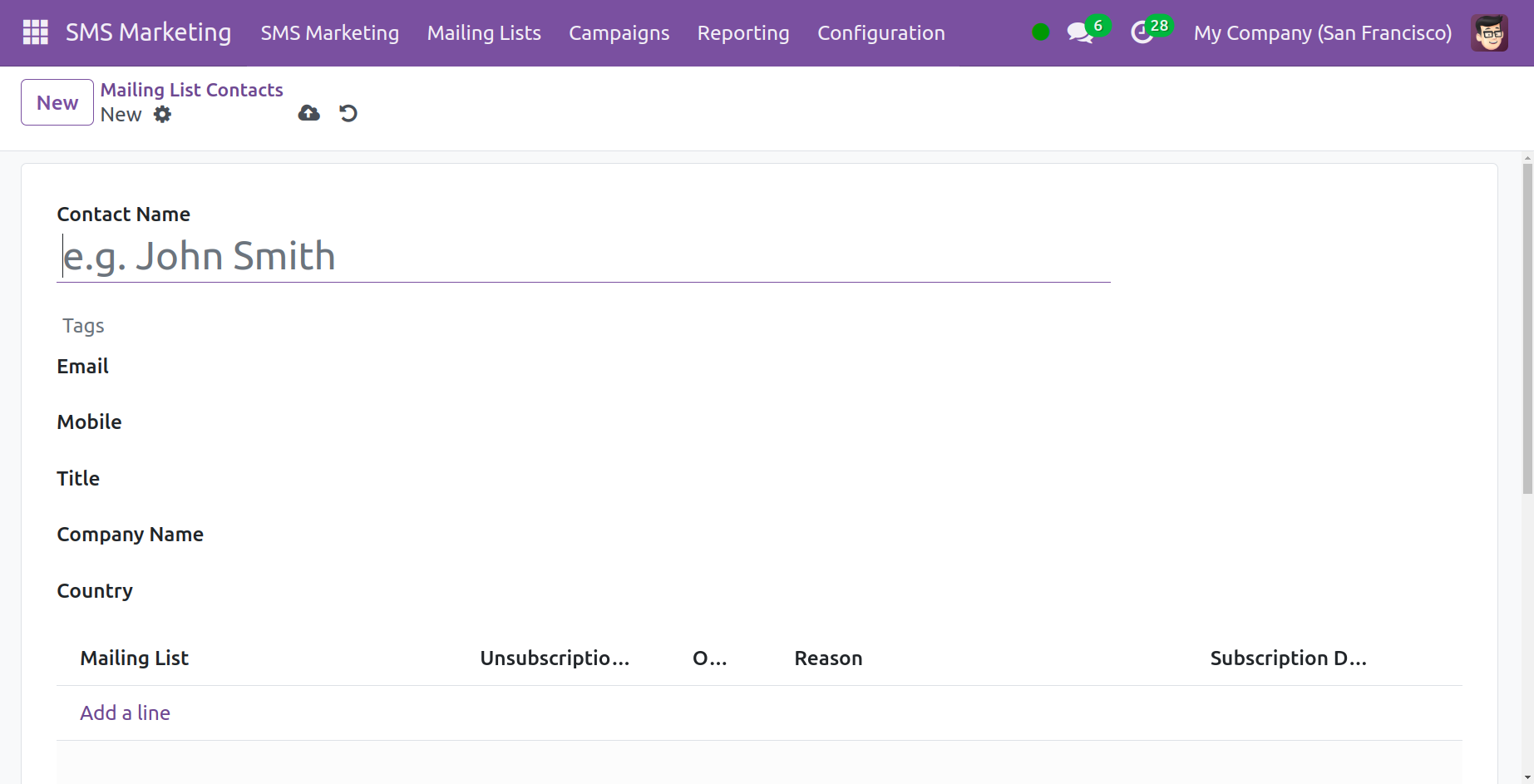This screenshot has width=1534, height=784.
Task: Go to Mailing List Contacts breadcrumb
Action: click(x=191, y=90)
